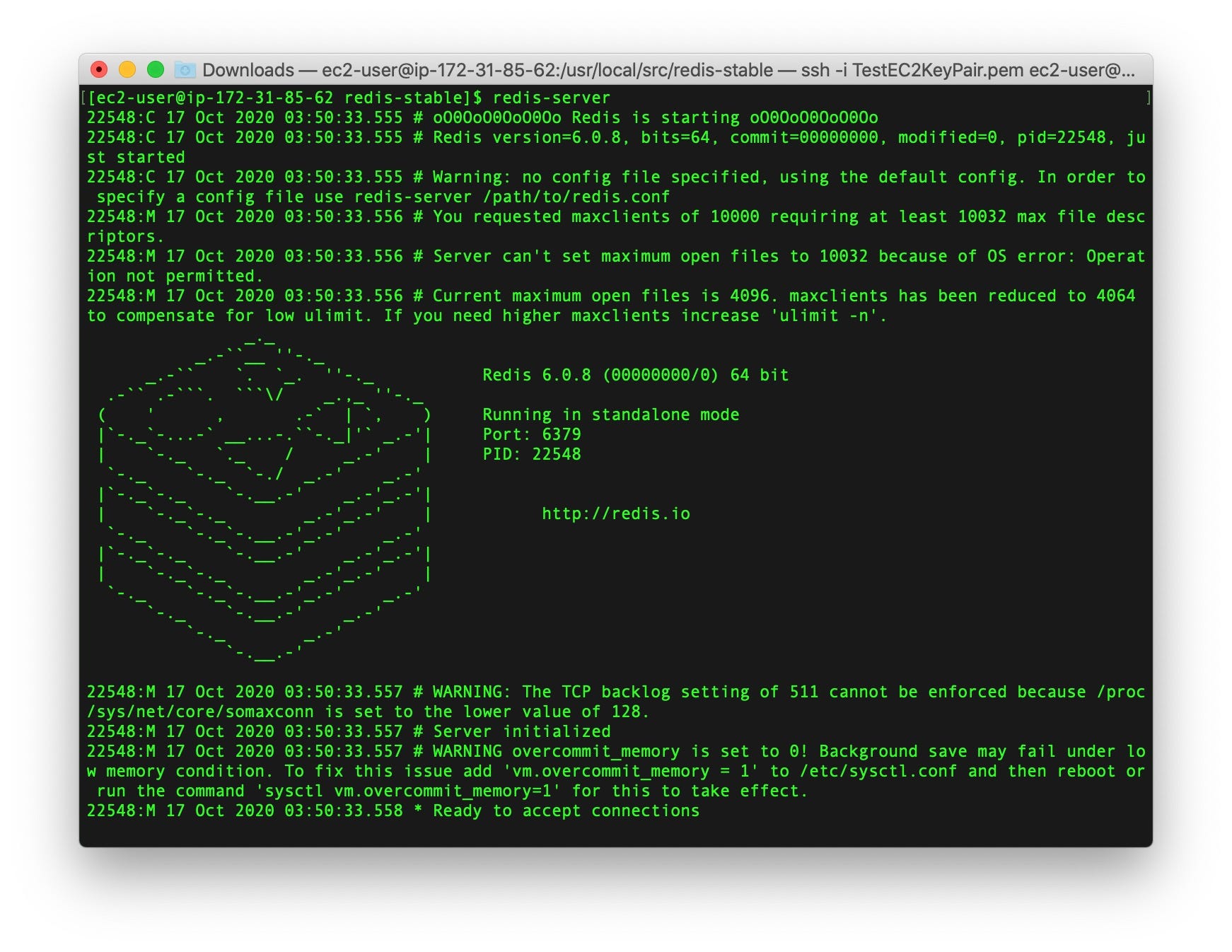
Task: Click the 'Port: 6379' text
Action: pyautogui.click(x=531, y=434)
